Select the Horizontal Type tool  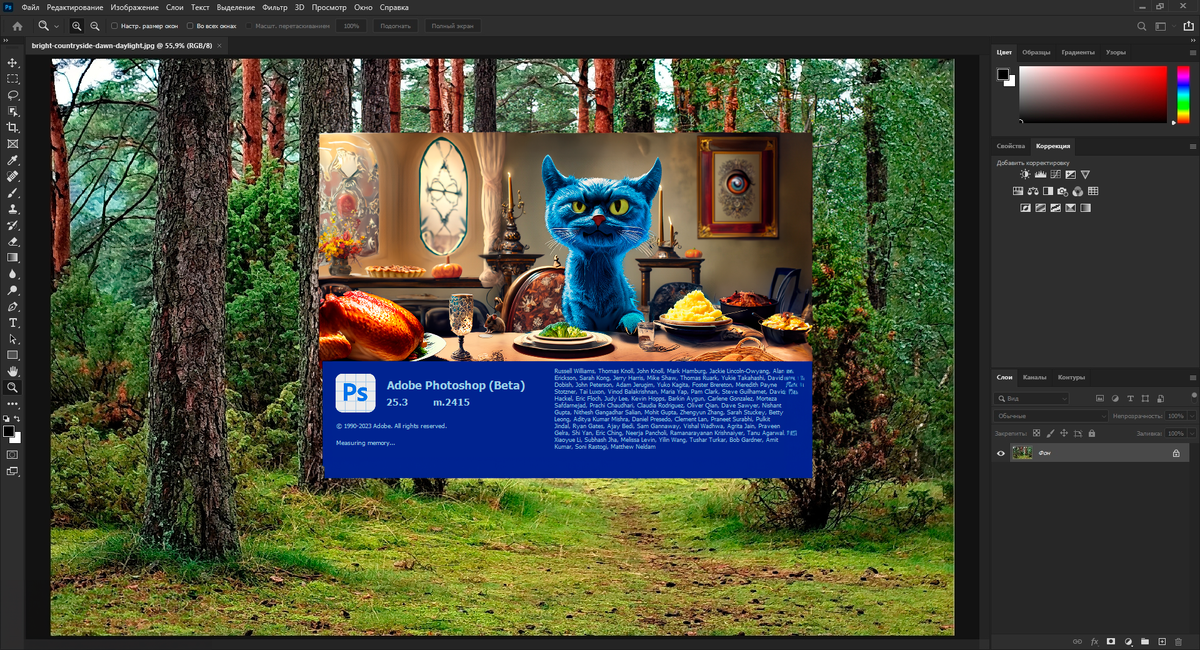13,322
